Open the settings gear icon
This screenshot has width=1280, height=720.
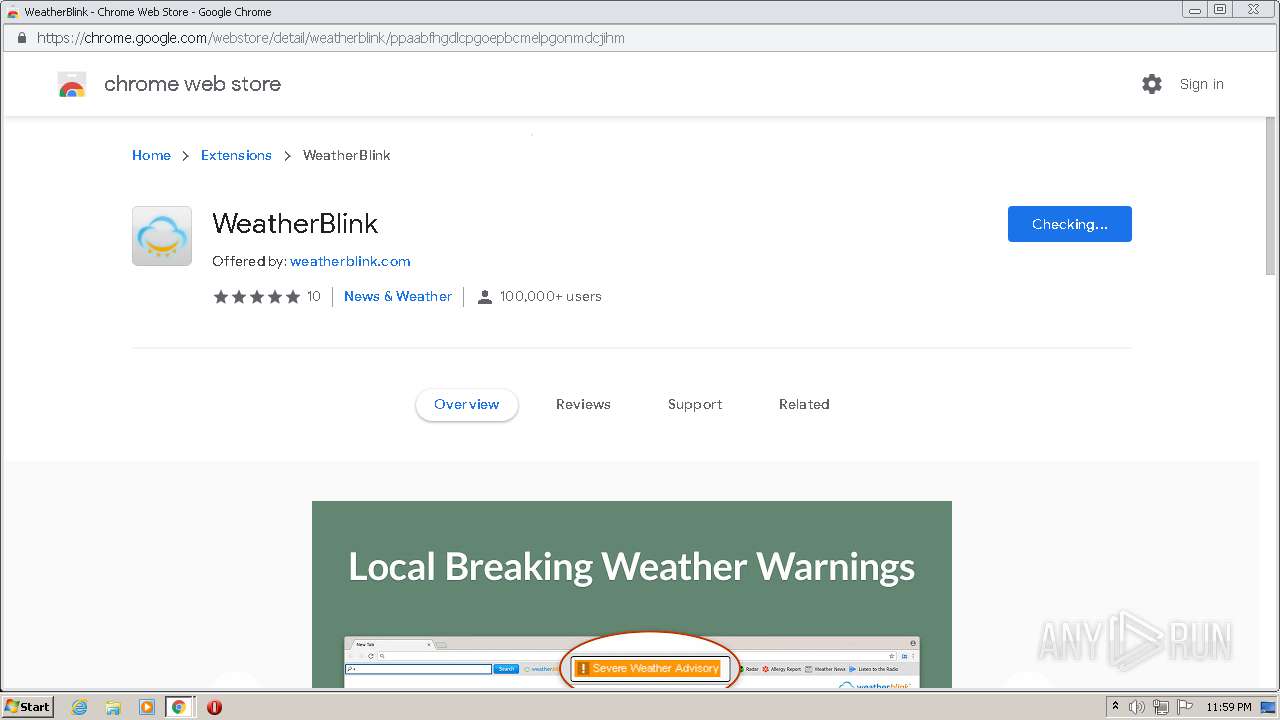(x=1152, y=84)
